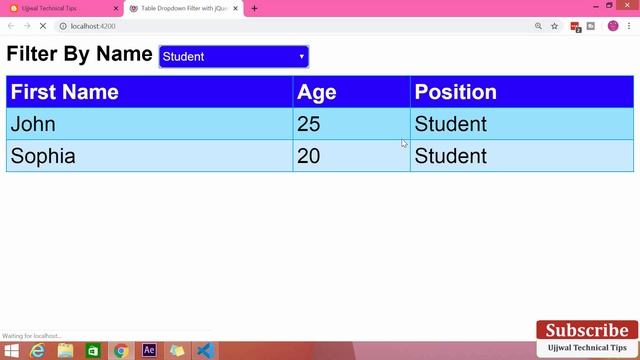Go forward to next page

(x=27, y=26)
